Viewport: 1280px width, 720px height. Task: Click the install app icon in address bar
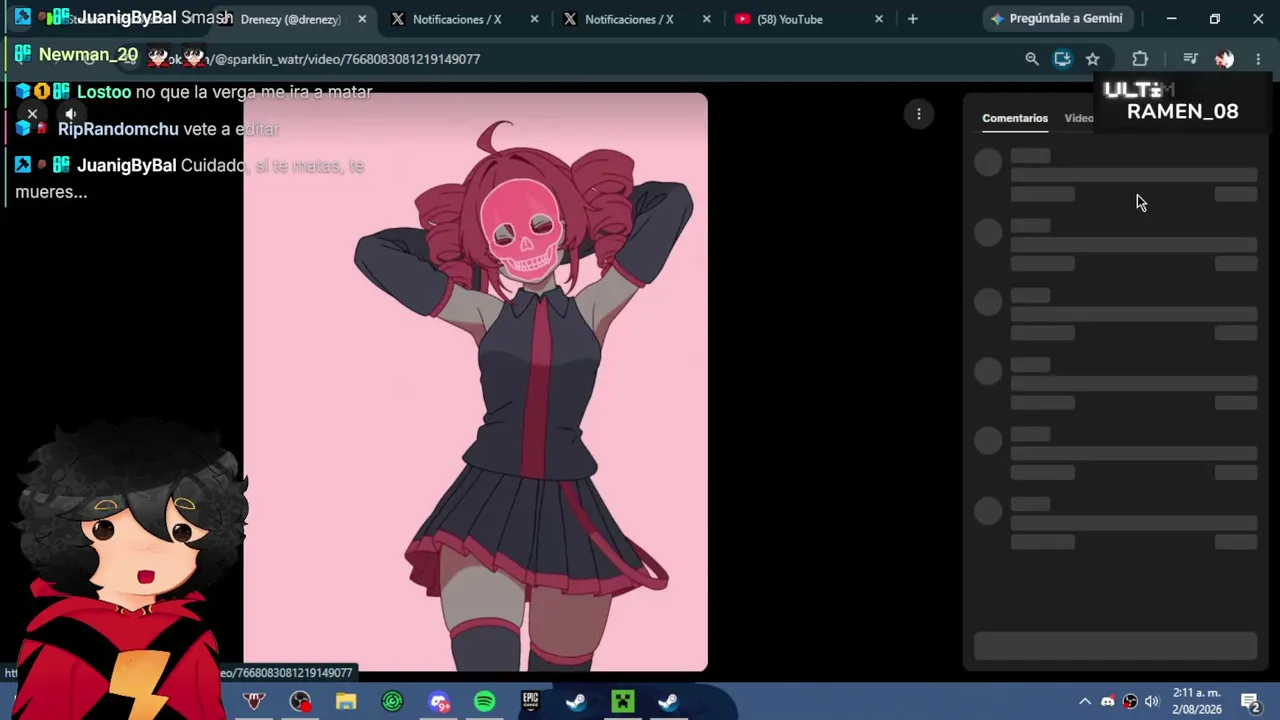pyautogui.click(x=1062, y=59)
